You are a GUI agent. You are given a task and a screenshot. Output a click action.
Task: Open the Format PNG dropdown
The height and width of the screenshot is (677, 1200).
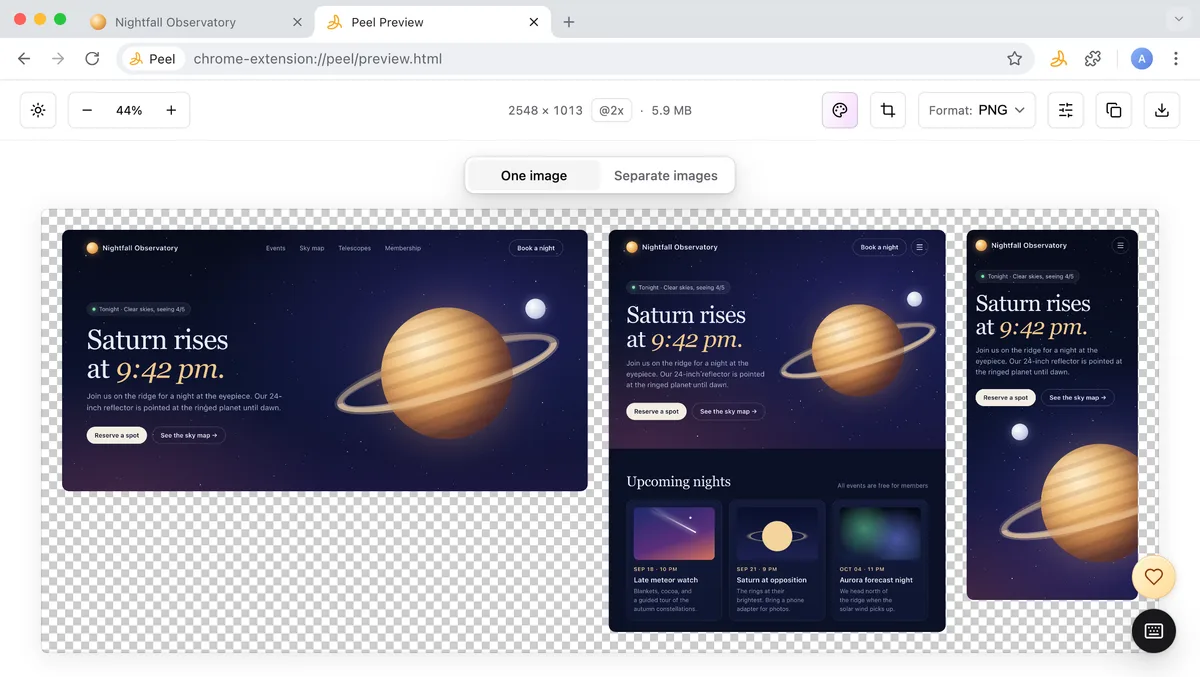(x=976, y=110)
